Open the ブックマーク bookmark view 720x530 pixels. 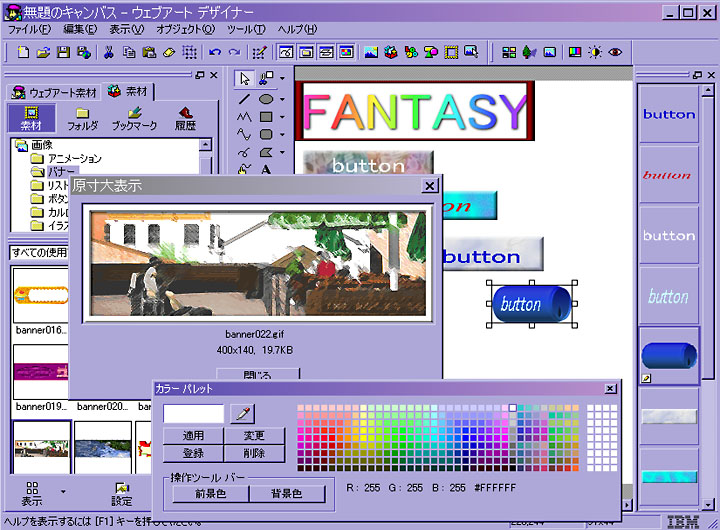(x=134, y=119)
